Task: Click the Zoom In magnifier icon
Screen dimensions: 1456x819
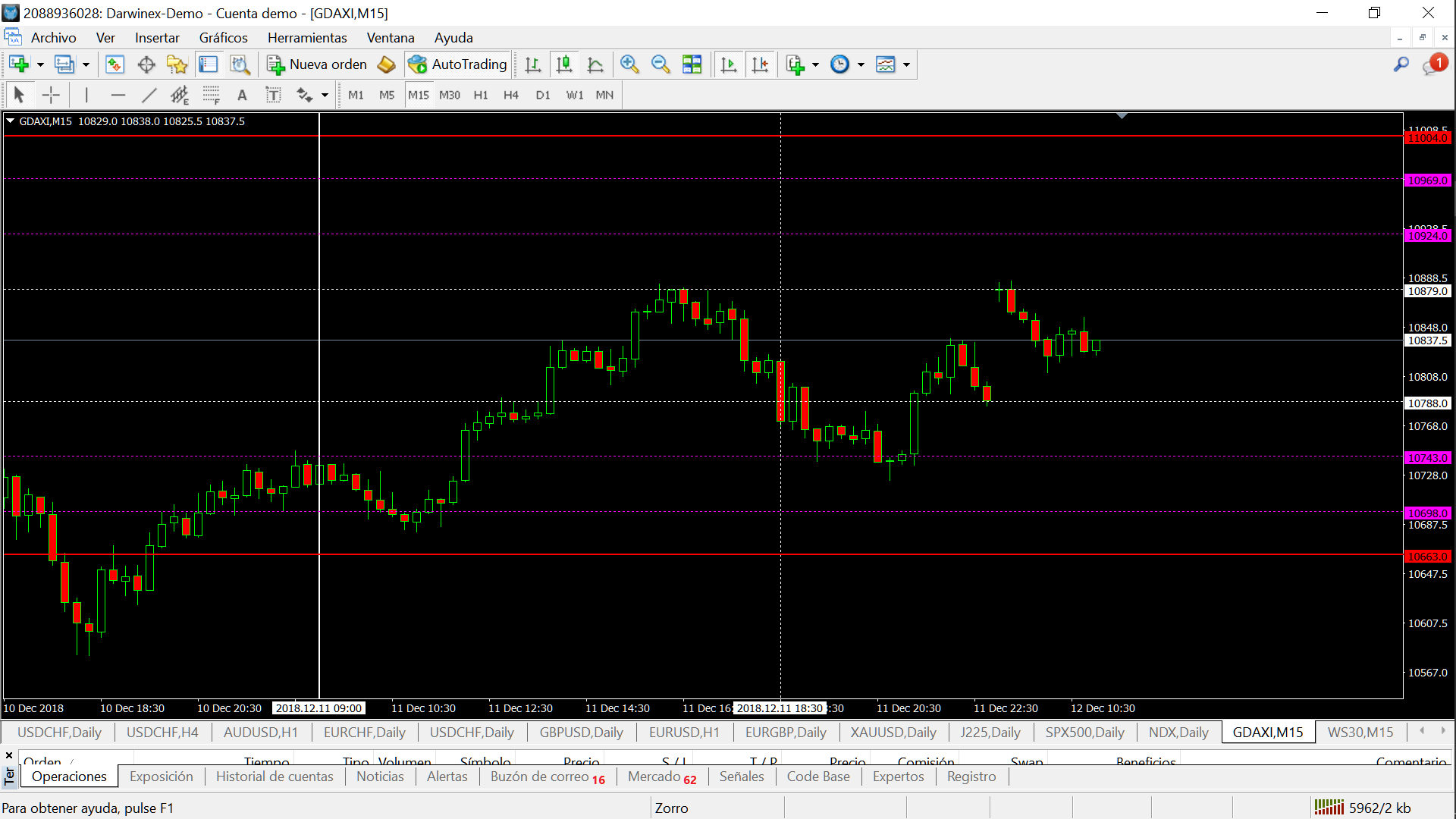Action: pyautogui.click(x=629, y=64)
